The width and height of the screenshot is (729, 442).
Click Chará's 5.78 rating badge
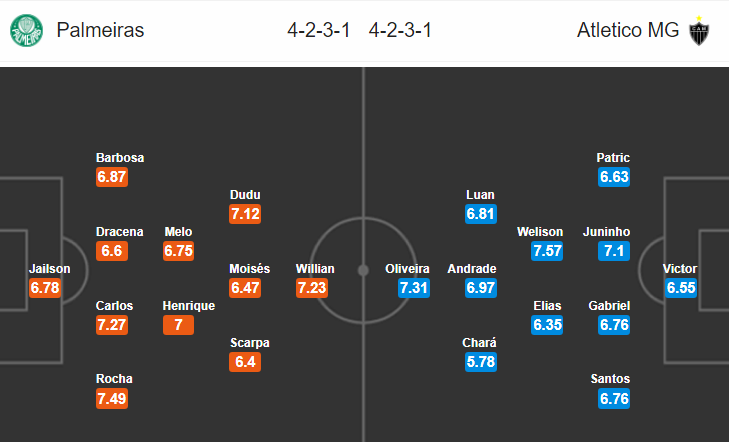point(481,362)
